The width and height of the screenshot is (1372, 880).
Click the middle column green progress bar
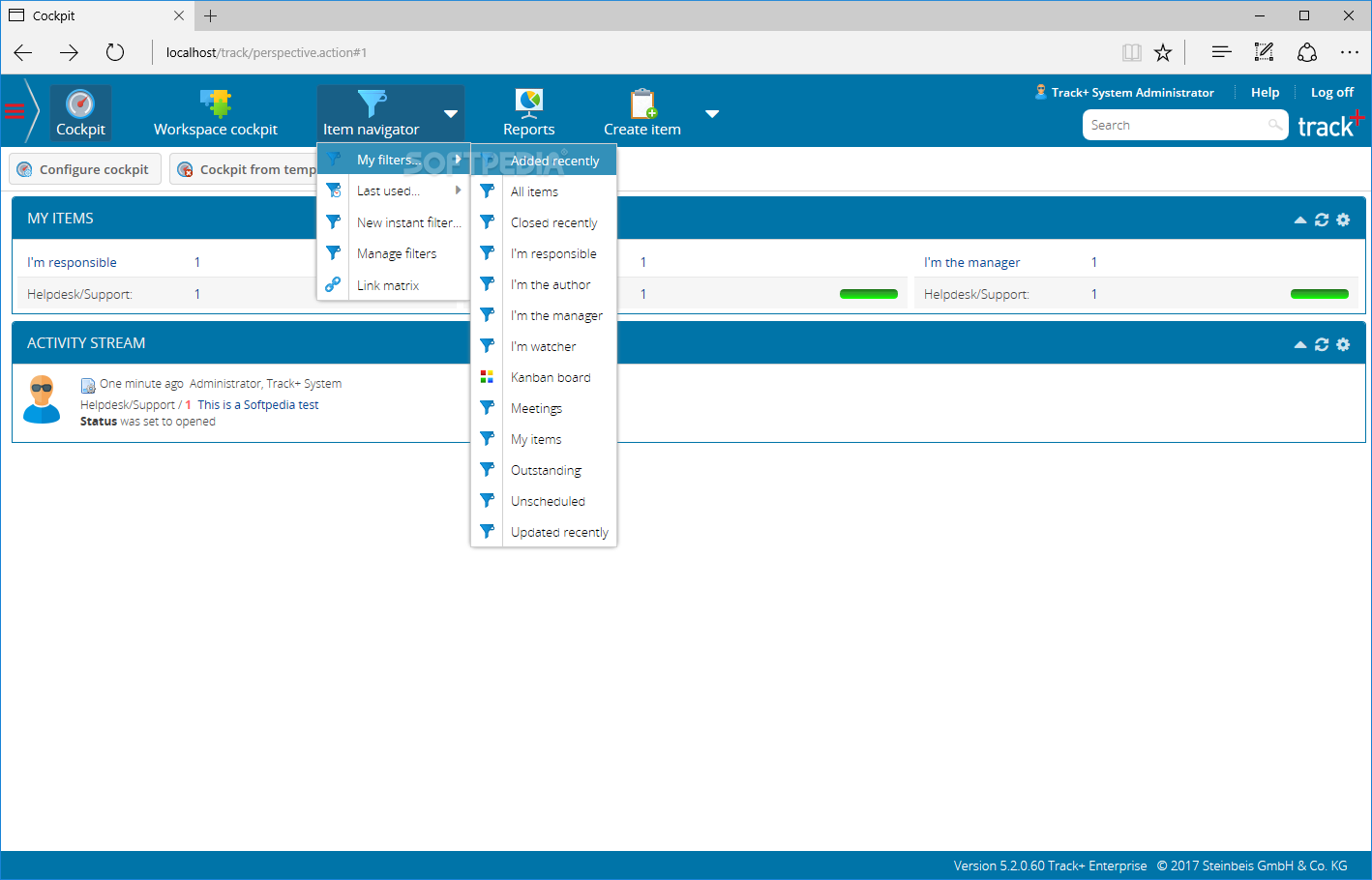click(x=868, y=294)
